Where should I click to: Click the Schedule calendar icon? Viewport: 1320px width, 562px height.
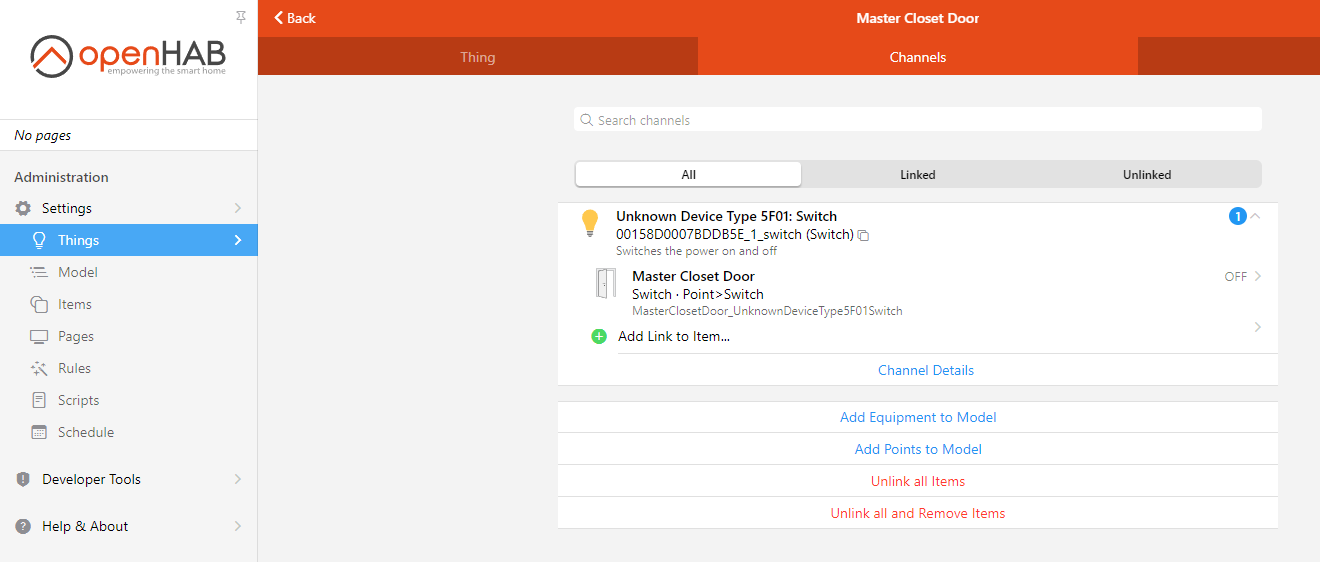39,432
